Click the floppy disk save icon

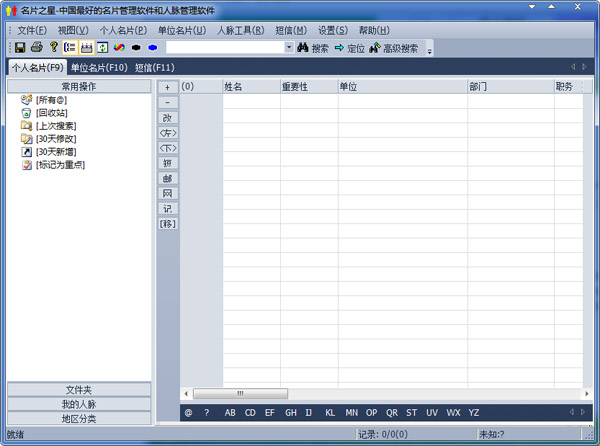point(20,47)
